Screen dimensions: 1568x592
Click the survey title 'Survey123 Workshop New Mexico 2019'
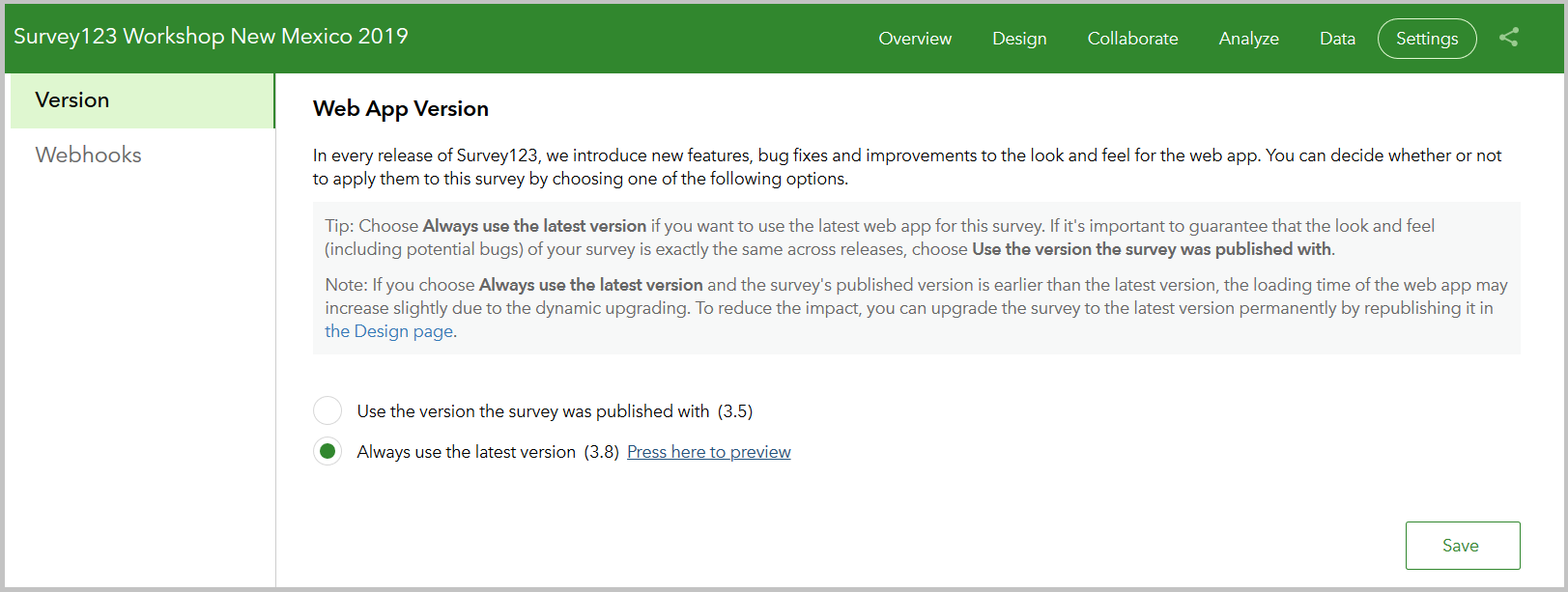tap(211, 37)
